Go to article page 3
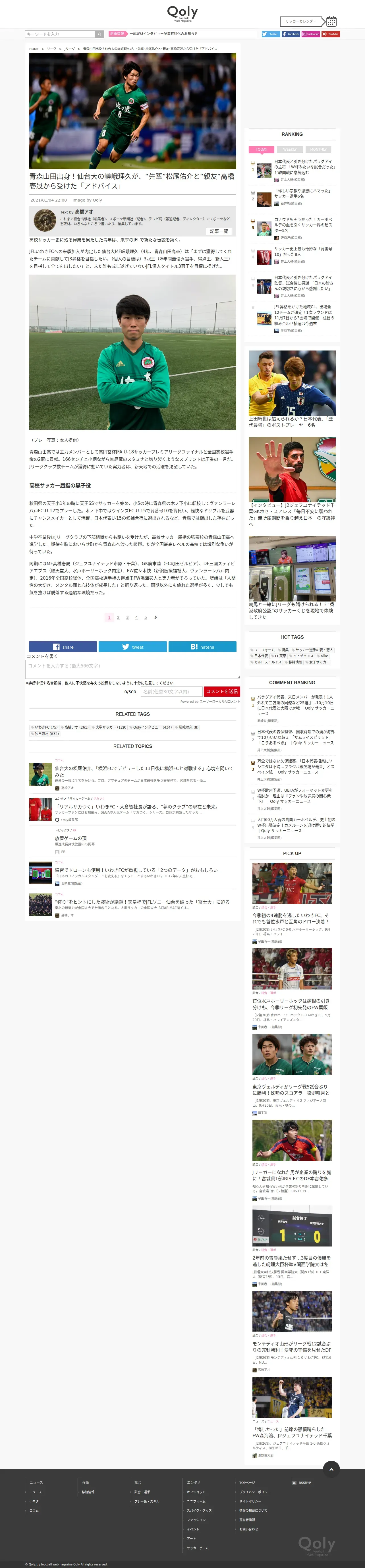 tap(127, 617)
